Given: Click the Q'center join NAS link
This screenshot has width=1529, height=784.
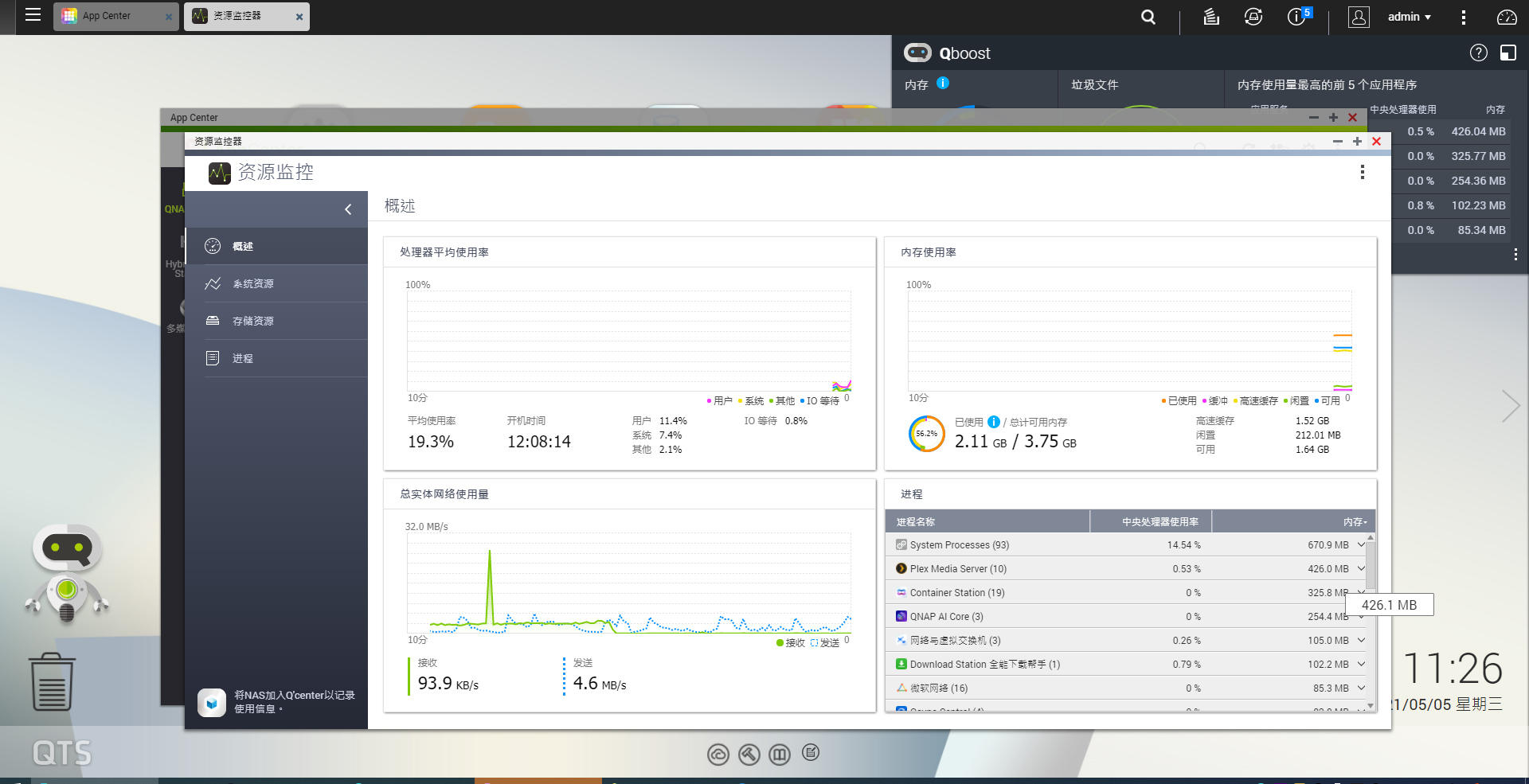Looking at the screenshot, I should 294,701.
